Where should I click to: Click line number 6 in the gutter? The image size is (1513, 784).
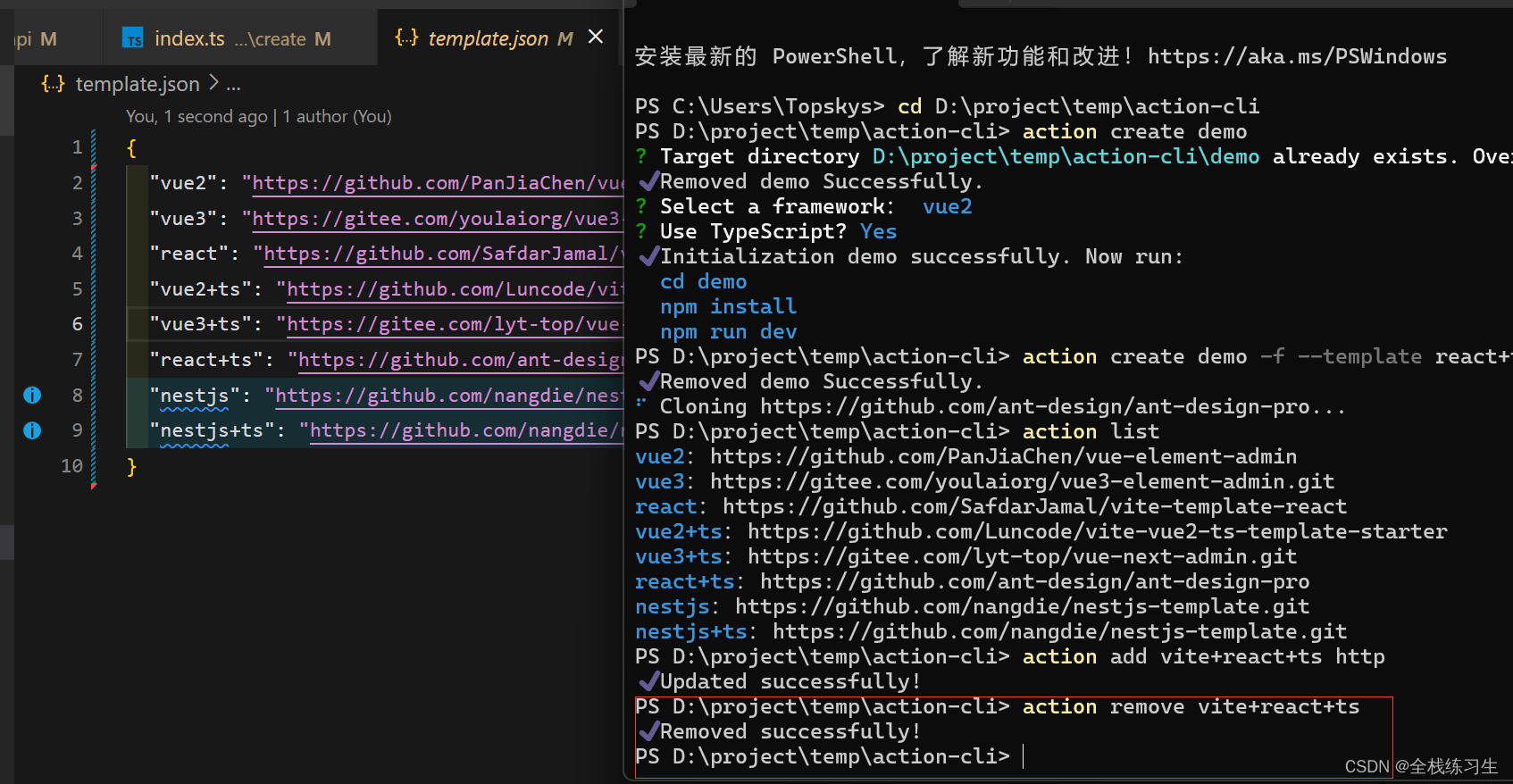(77, 324)
